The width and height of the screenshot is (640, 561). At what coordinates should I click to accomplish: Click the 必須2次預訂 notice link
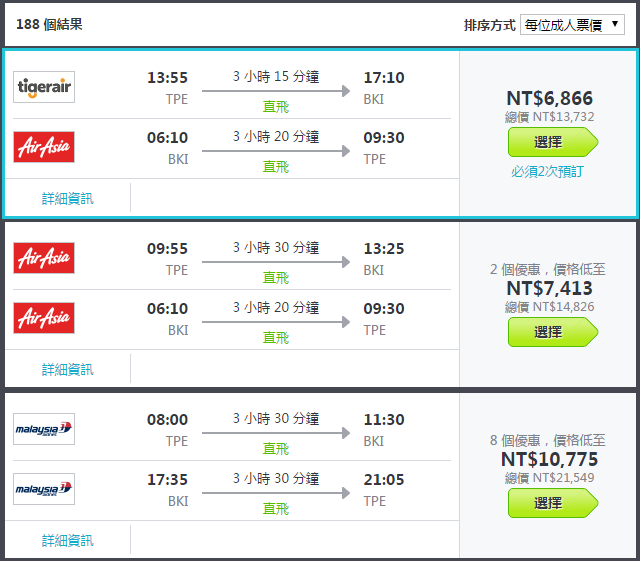[x=547, y=171]
